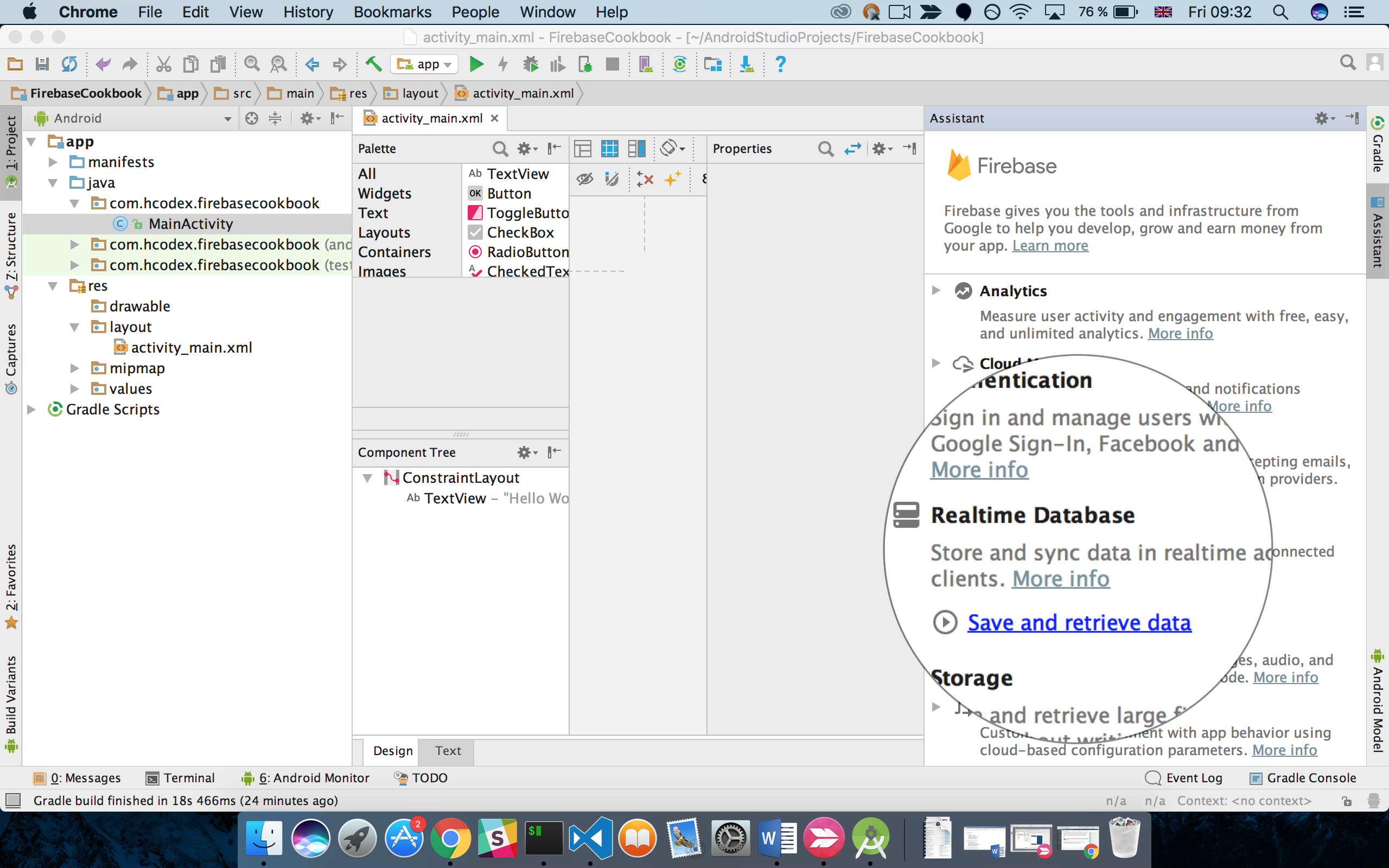Expand the Analytics section in Assistant
This screenshot has height=868, width=1389.
(936, 290)
